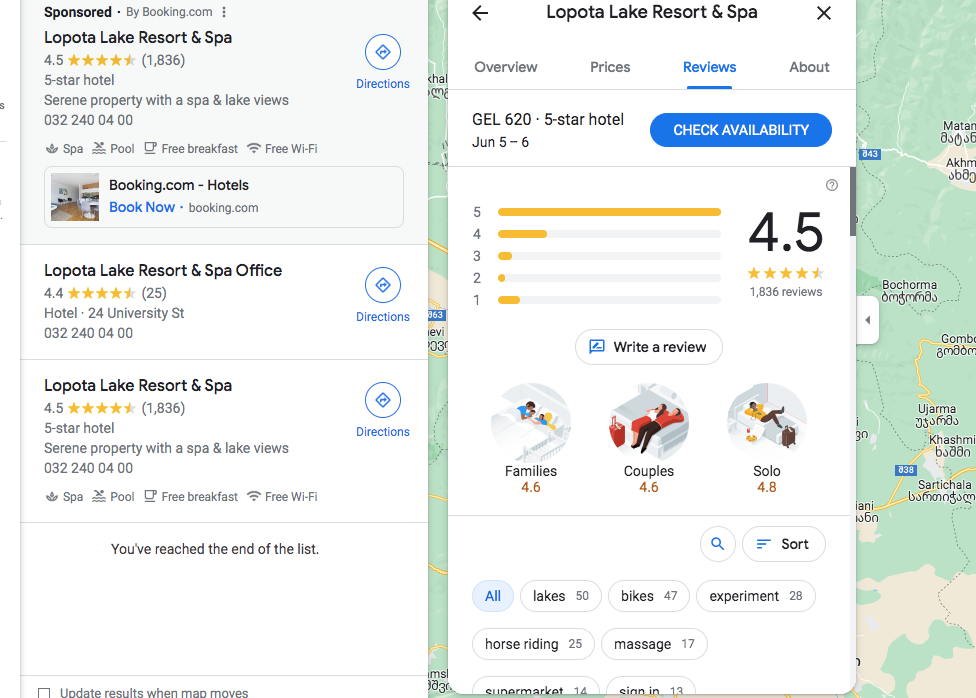The height and width of the screenshot is (698, 976).
Task: Click the search reviews magnifier icon
Action: 718,544
